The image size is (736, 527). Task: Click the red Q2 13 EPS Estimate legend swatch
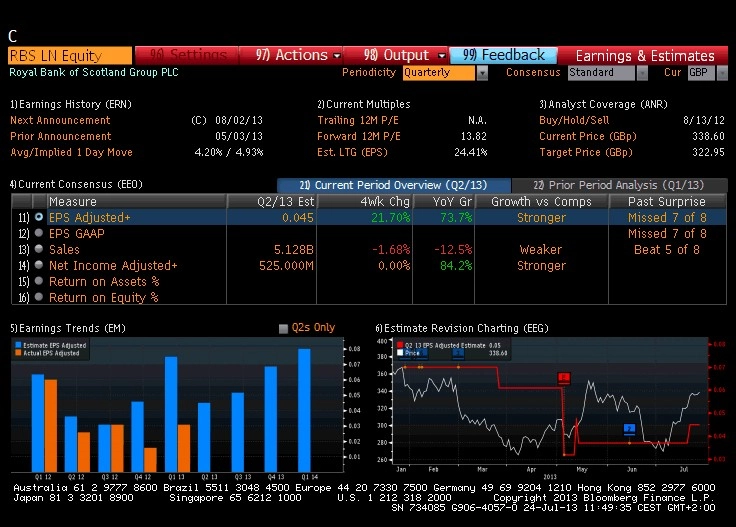pyautogui.click(x=400, y=345)
